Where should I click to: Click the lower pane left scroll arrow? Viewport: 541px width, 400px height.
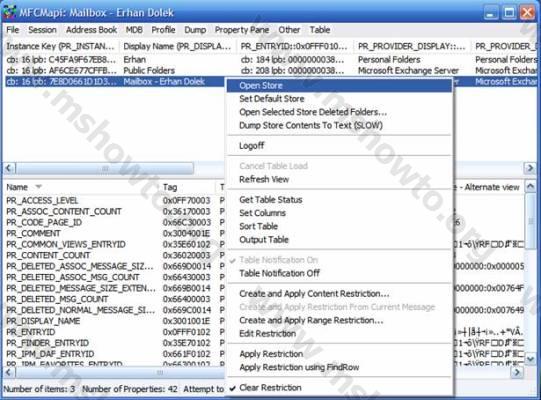pos(9,372)
